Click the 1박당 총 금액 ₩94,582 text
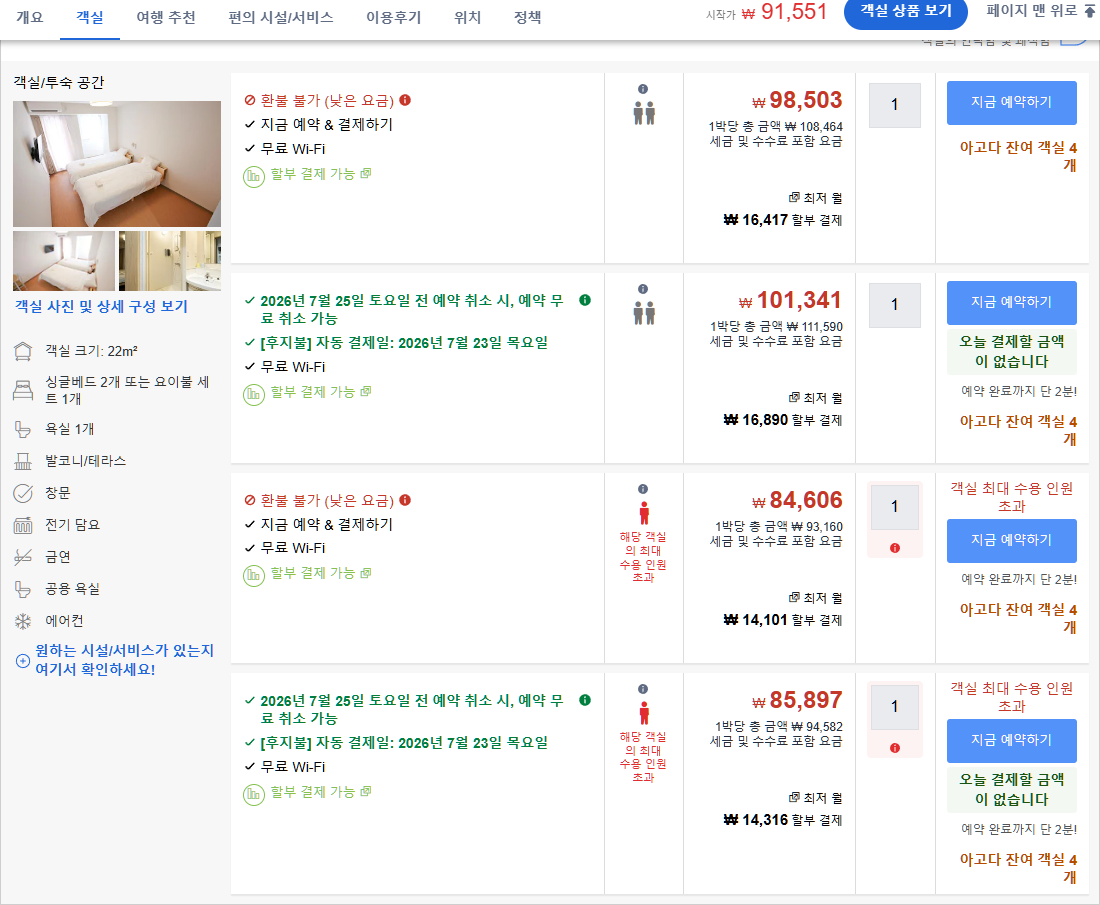 click(779, 727)
